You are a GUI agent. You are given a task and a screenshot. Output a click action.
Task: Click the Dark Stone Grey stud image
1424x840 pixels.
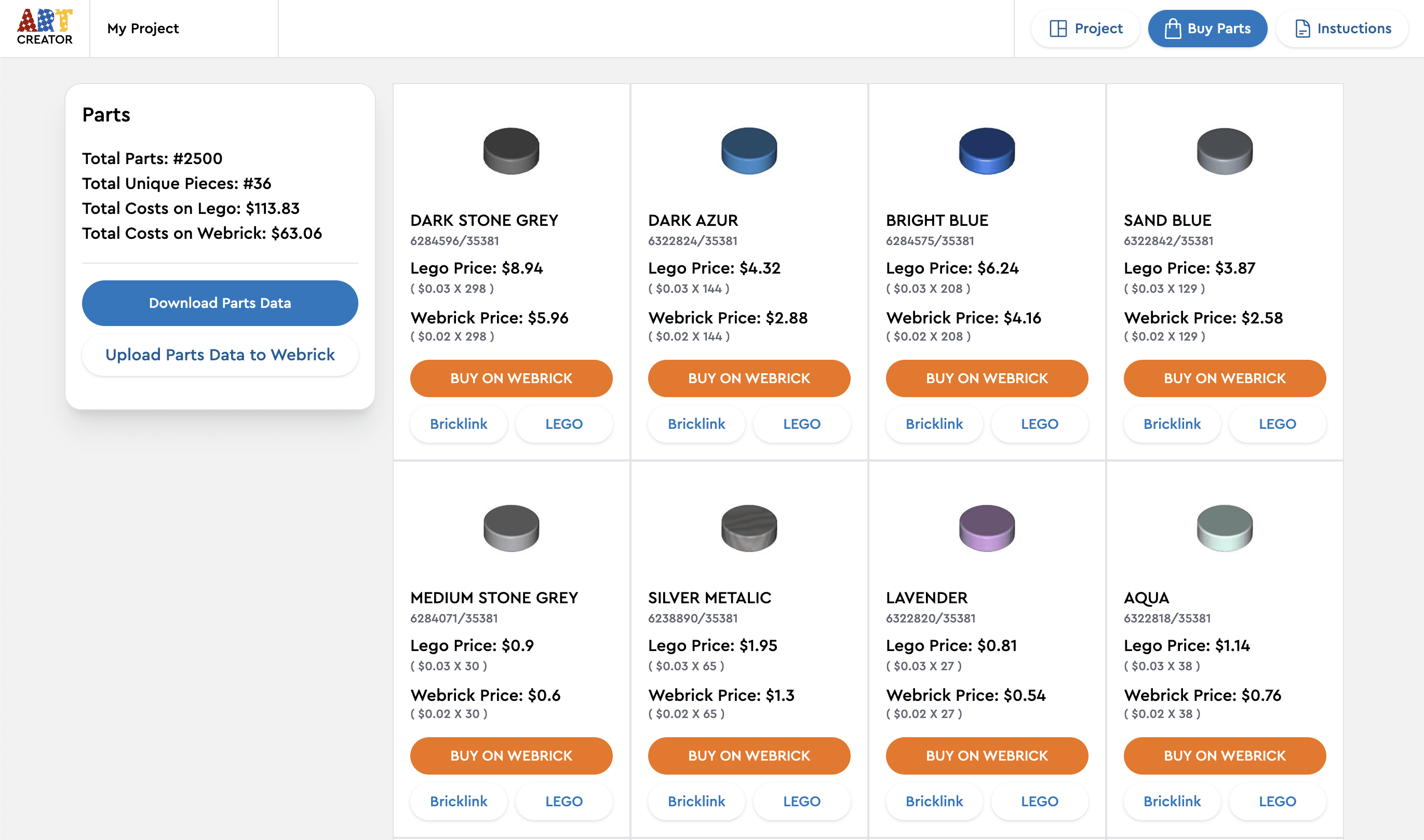[512, 151]
